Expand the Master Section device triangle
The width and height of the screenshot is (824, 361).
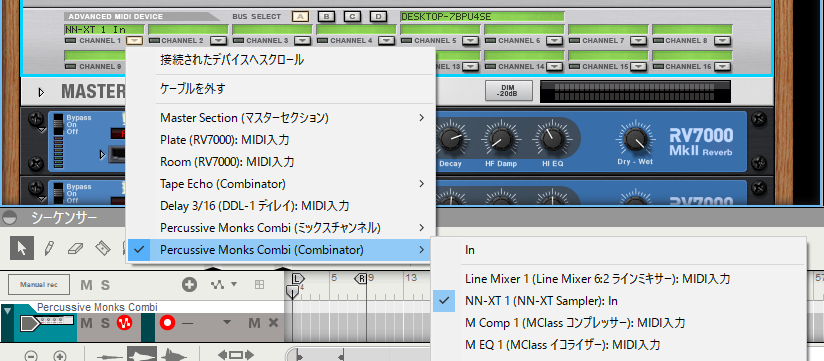click(41, 92)
